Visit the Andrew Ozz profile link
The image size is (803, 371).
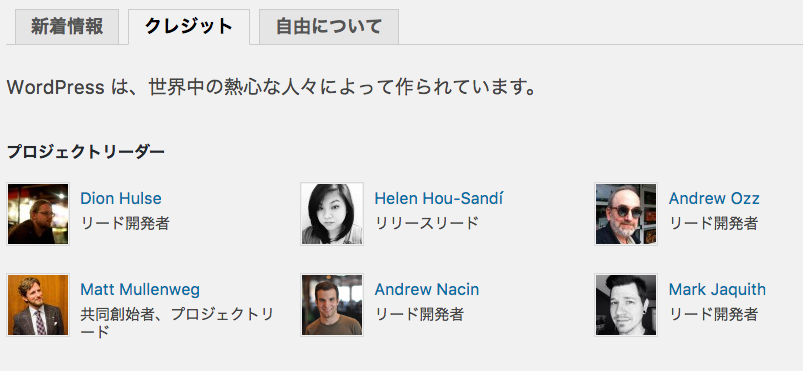coord(714,198)
